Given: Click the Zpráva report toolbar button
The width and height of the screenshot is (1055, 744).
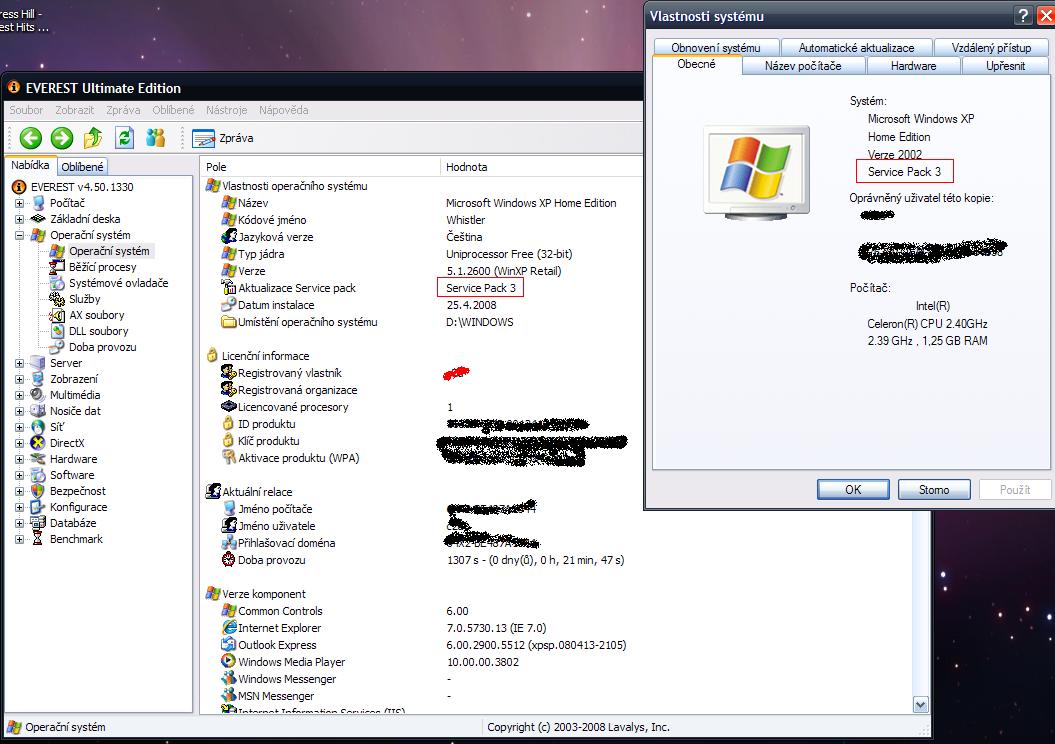Looking at the screenshot, I should click(x=223, y=139).
